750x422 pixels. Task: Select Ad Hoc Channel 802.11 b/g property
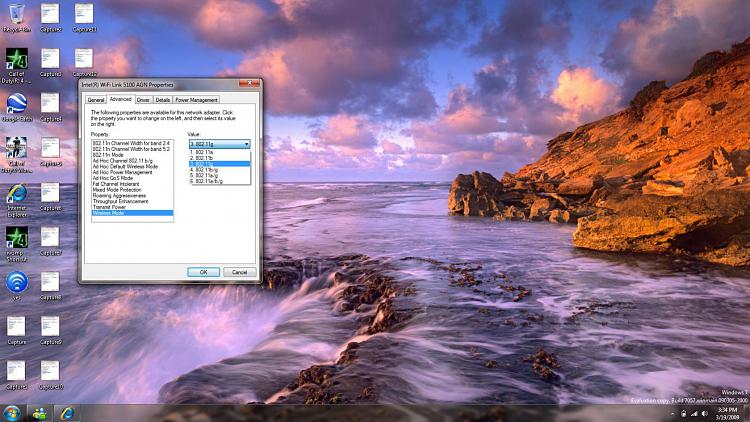coord(132,161)
